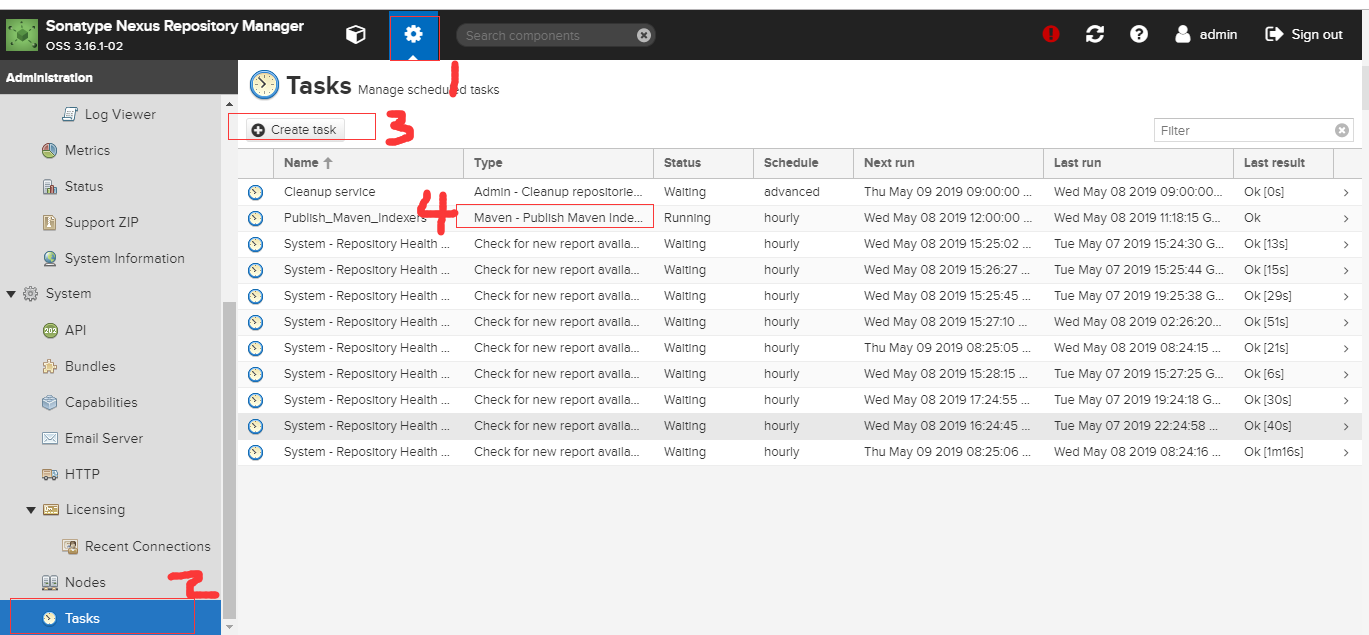Sort by the Type column header
This screenshot has height=635, width=1369.
click(x=558, y=163)
